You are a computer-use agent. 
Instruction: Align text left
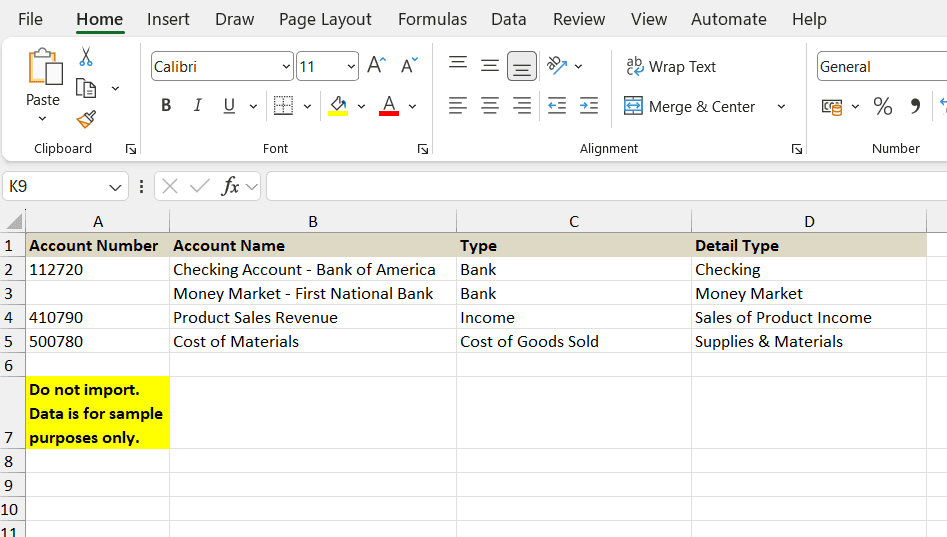tap(458, 106)
